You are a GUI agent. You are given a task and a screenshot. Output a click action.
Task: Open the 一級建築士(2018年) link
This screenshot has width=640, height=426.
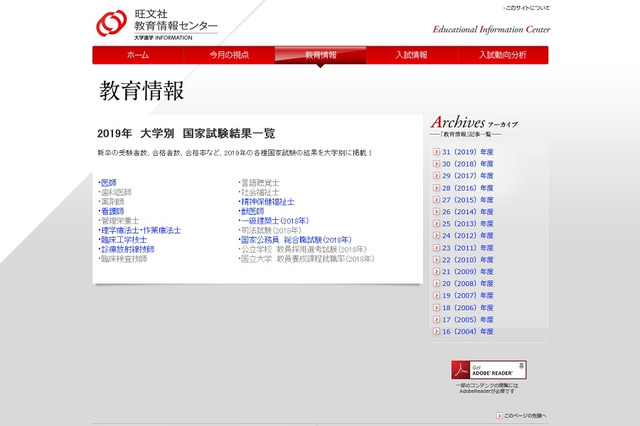[275, 221]
